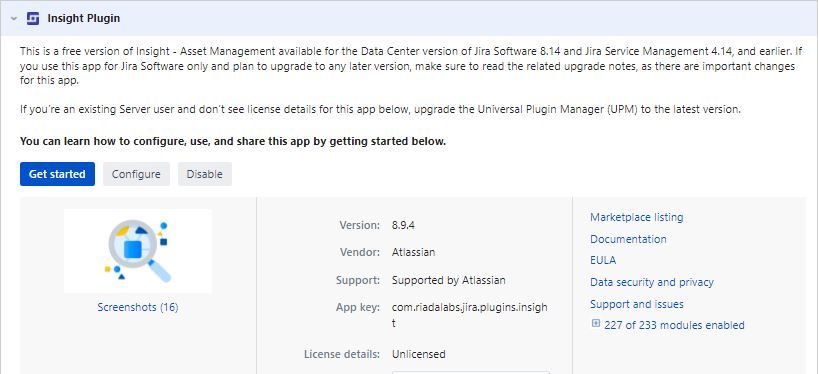This screenshot has height=374, width=818.
Task: Click the Get started button
Action: tap(57, 174)
